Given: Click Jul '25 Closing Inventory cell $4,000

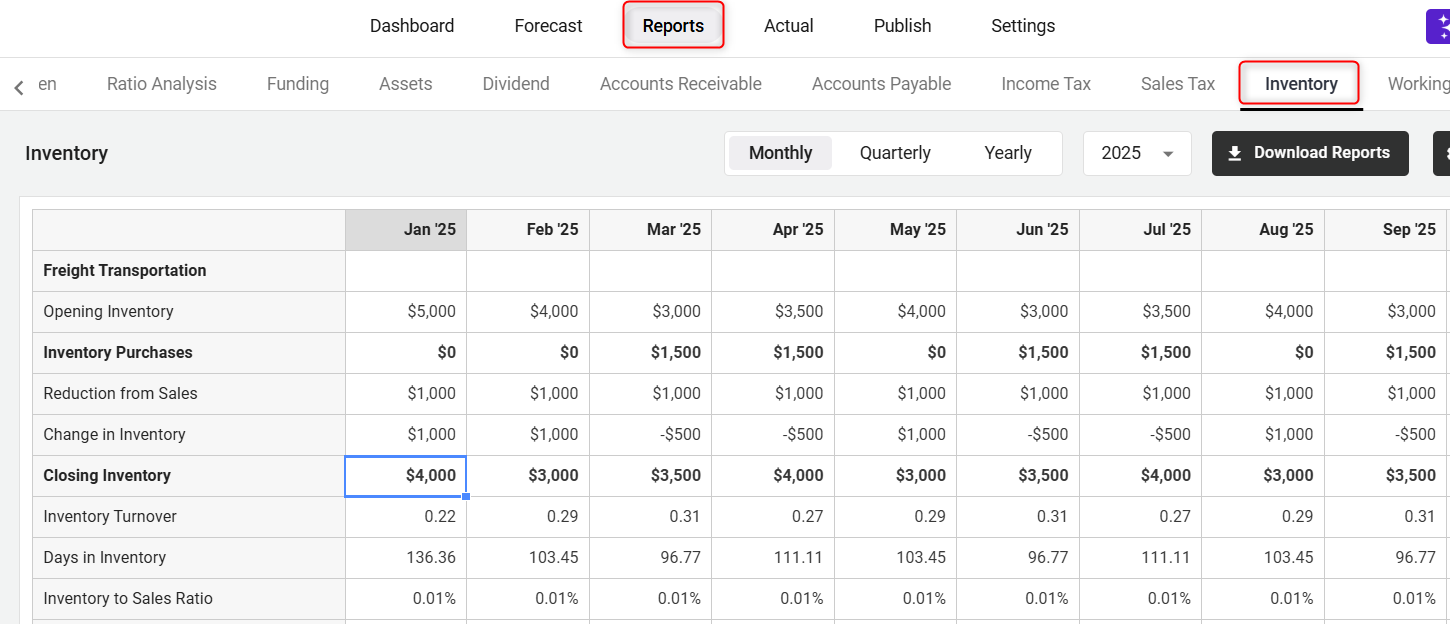Looking at the screenshot, I should 1141,476.
